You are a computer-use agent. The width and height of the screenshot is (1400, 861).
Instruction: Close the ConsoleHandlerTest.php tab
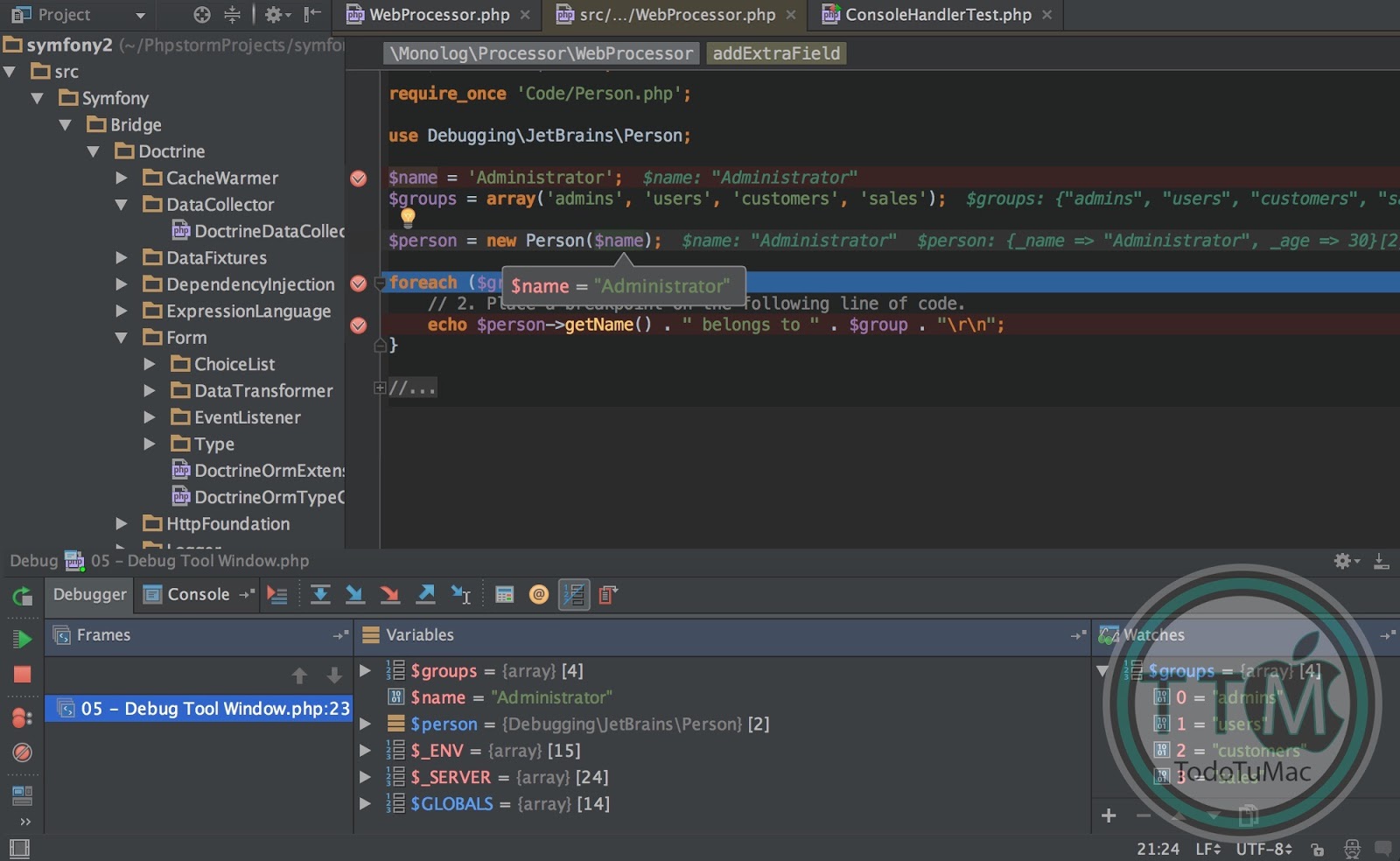(x=1046, y=15)
